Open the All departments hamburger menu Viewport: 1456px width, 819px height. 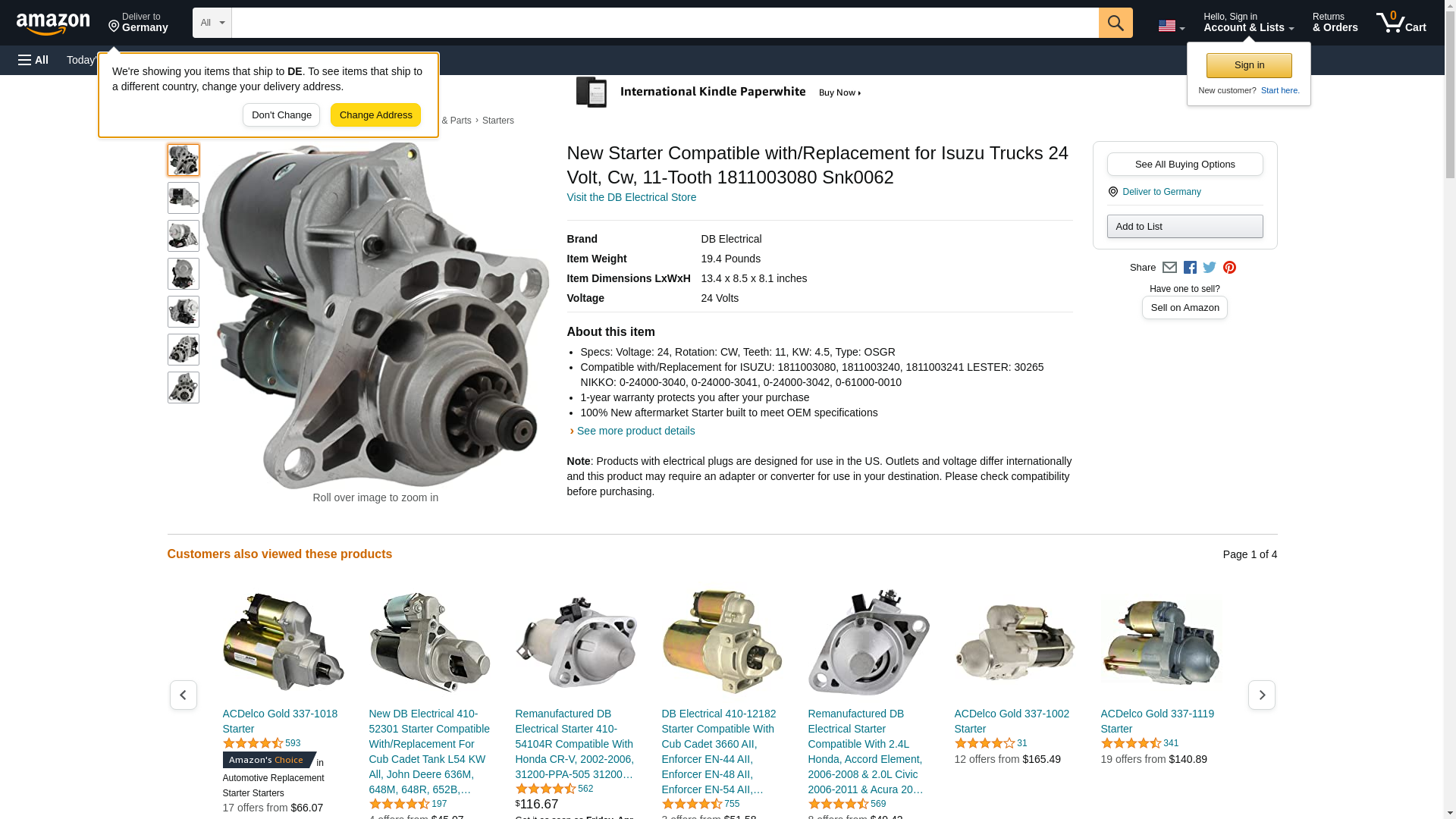(x=33, y=60)
